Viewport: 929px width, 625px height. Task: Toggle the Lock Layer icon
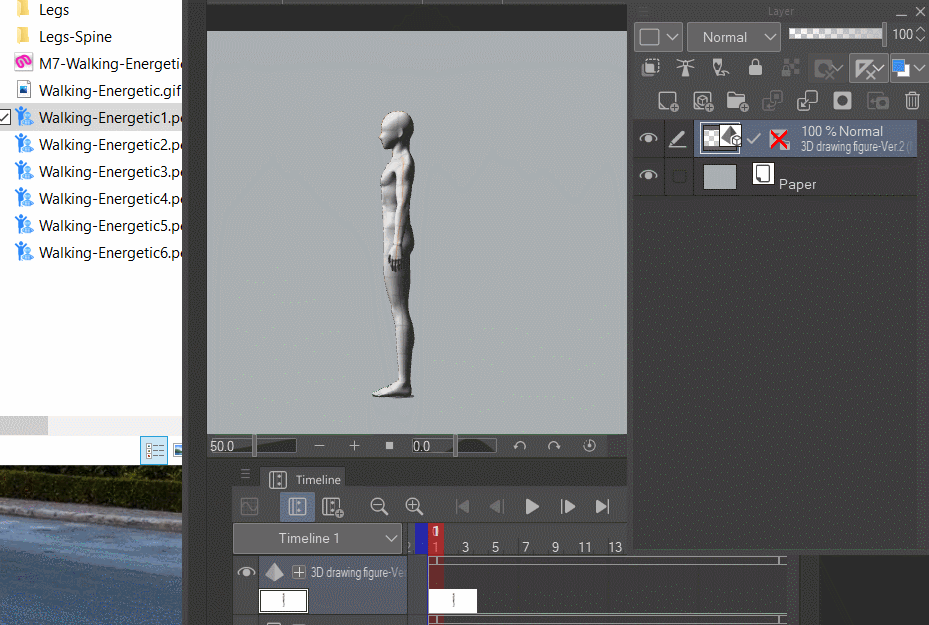(x=755, y=68)
